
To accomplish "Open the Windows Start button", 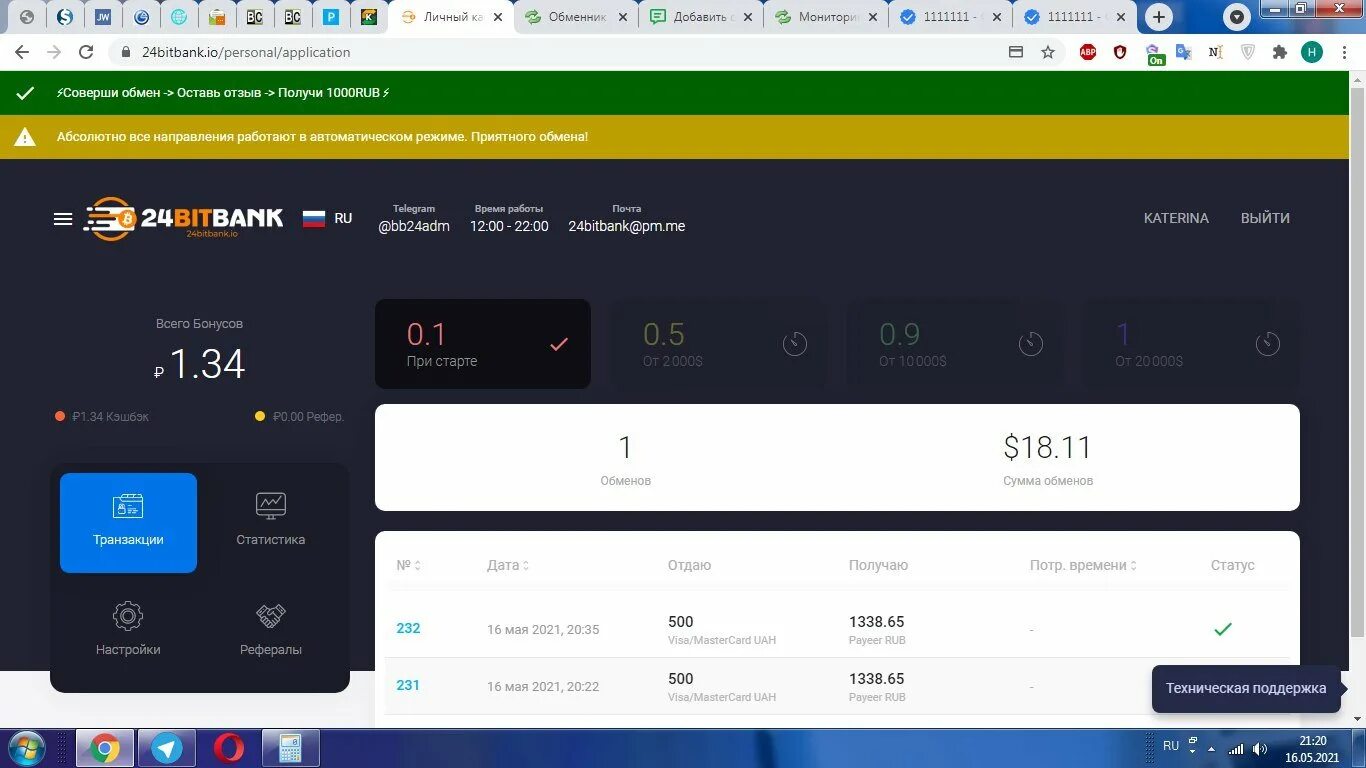I will pos(25,748).
